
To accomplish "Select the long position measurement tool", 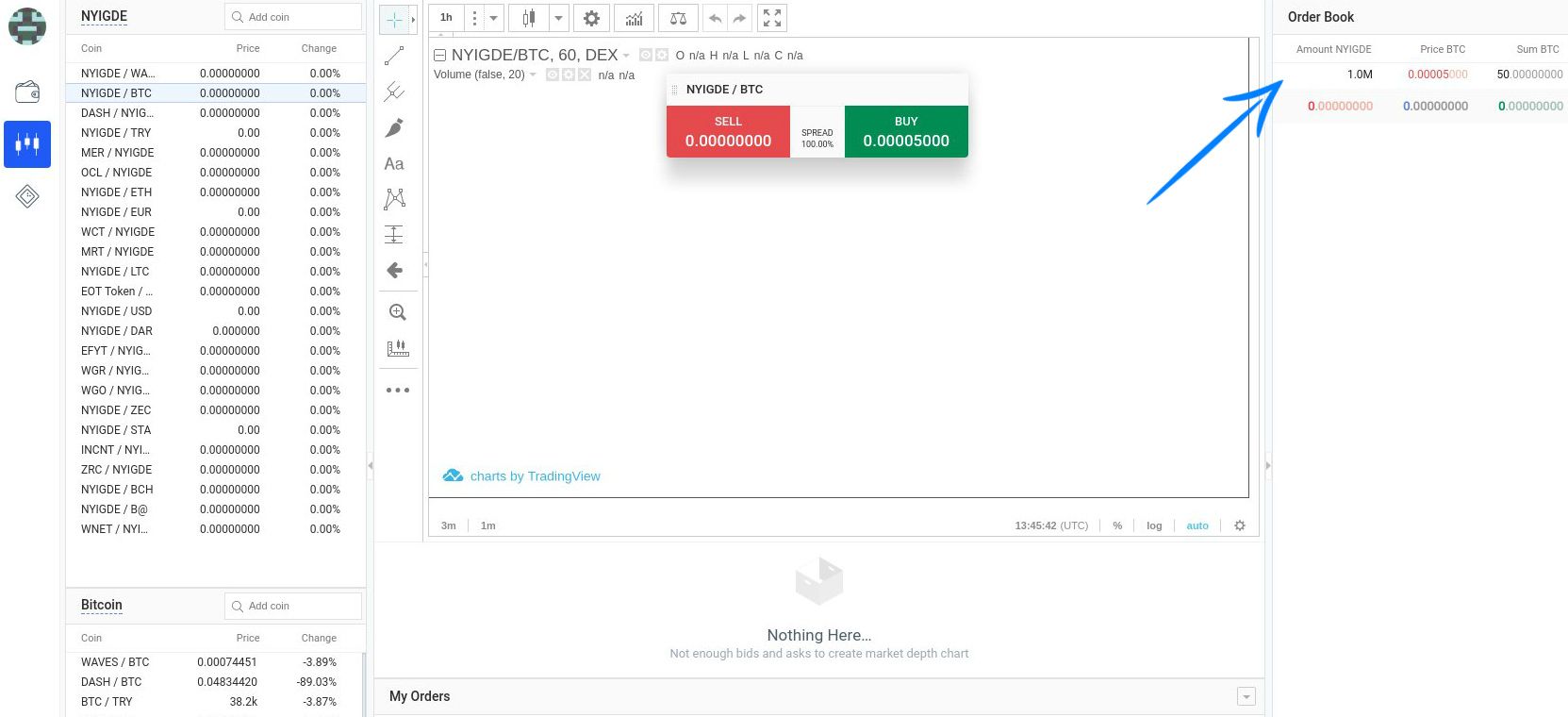I will pyautogui.click(x=394, y=234).
